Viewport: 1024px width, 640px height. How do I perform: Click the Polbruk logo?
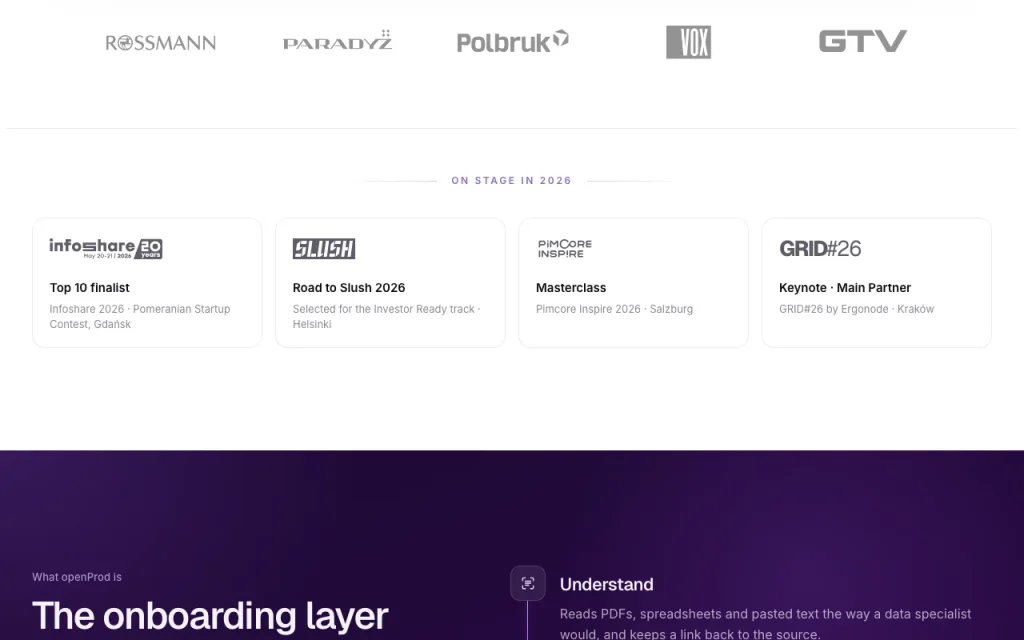513,41
